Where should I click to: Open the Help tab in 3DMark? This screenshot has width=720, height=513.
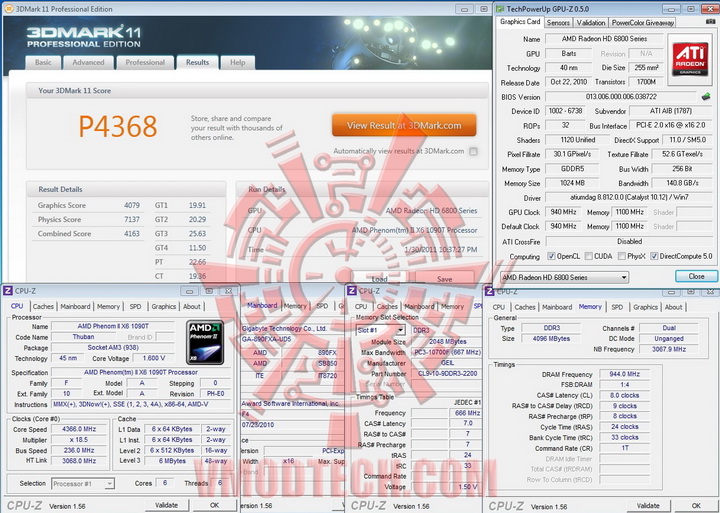tap(237, 62)
